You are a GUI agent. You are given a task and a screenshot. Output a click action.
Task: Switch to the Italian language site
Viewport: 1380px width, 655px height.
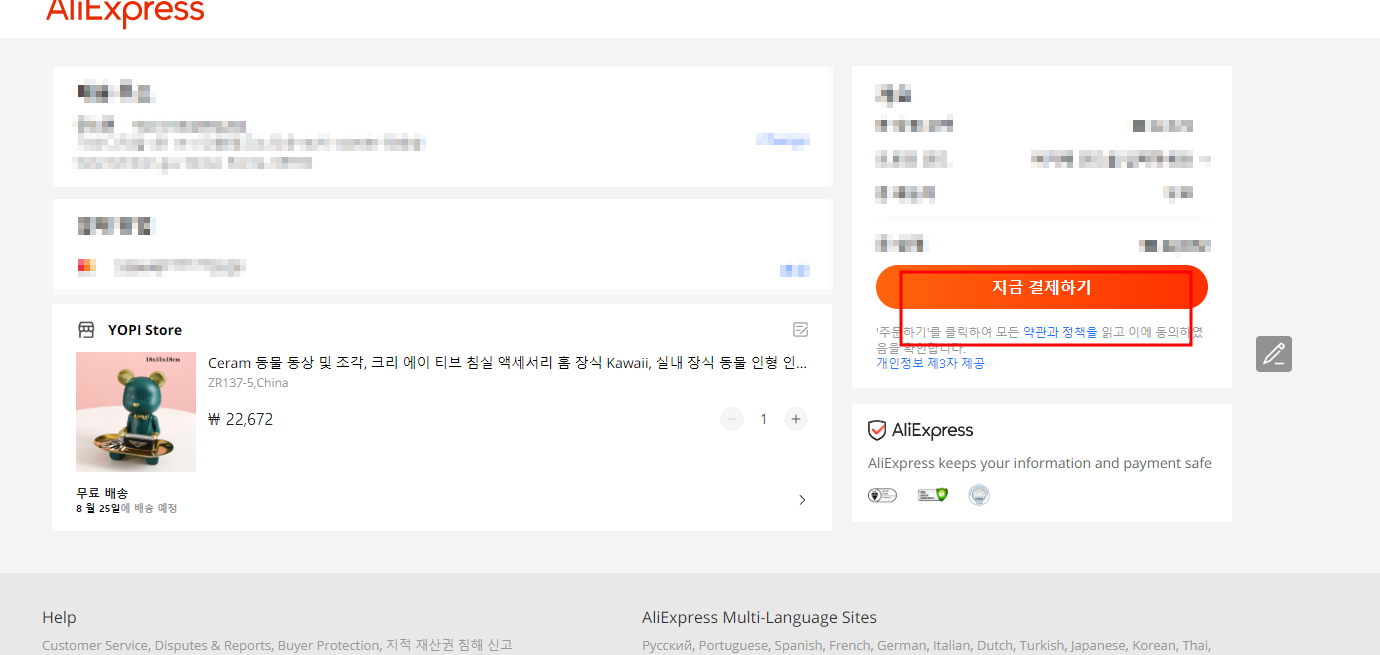pos(953,646)
